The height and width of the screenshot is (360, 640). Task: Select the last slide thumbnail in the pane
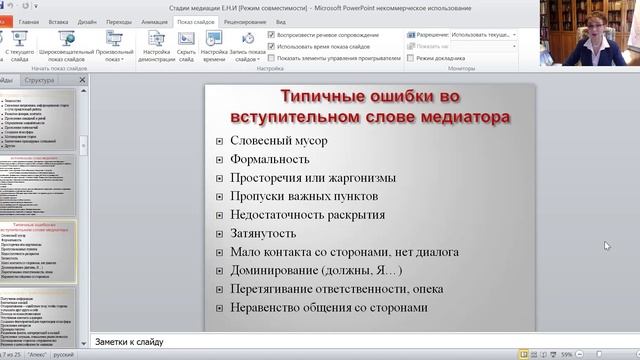click(x=38, y=318)
